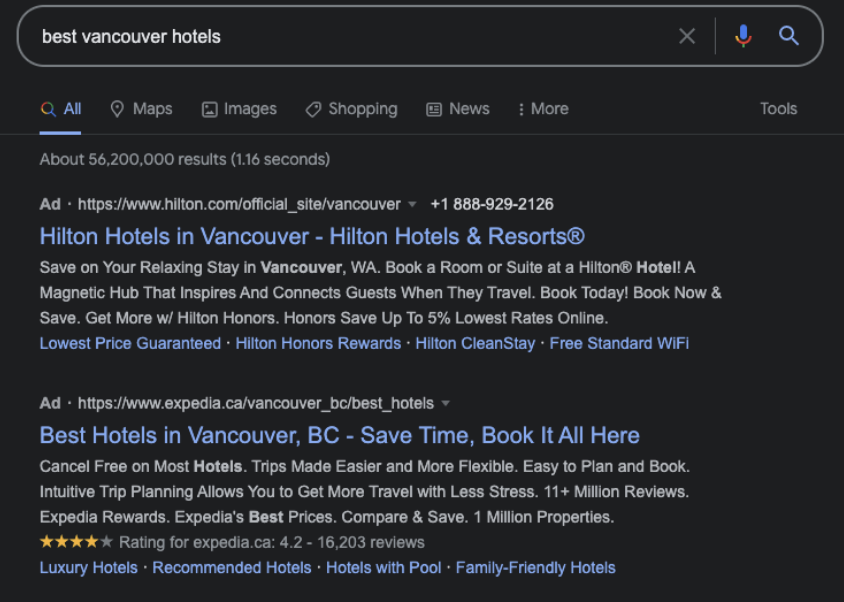Click the Luxury Hotels sitelink
The height and width of the screenshot is (602, 844).
pos(89,568)
